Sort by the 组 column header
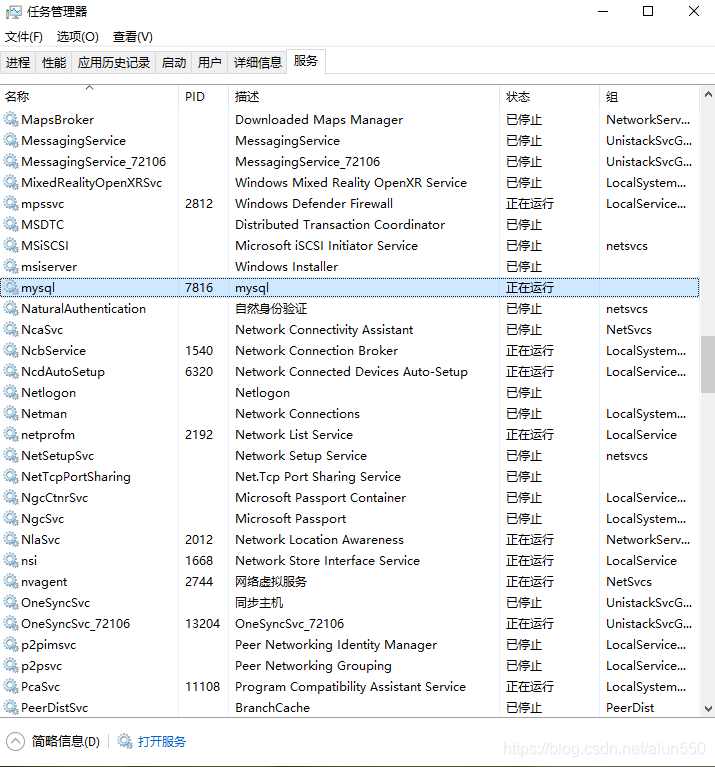The height and width of the screenshot is (767, 715). coord(649,96)
